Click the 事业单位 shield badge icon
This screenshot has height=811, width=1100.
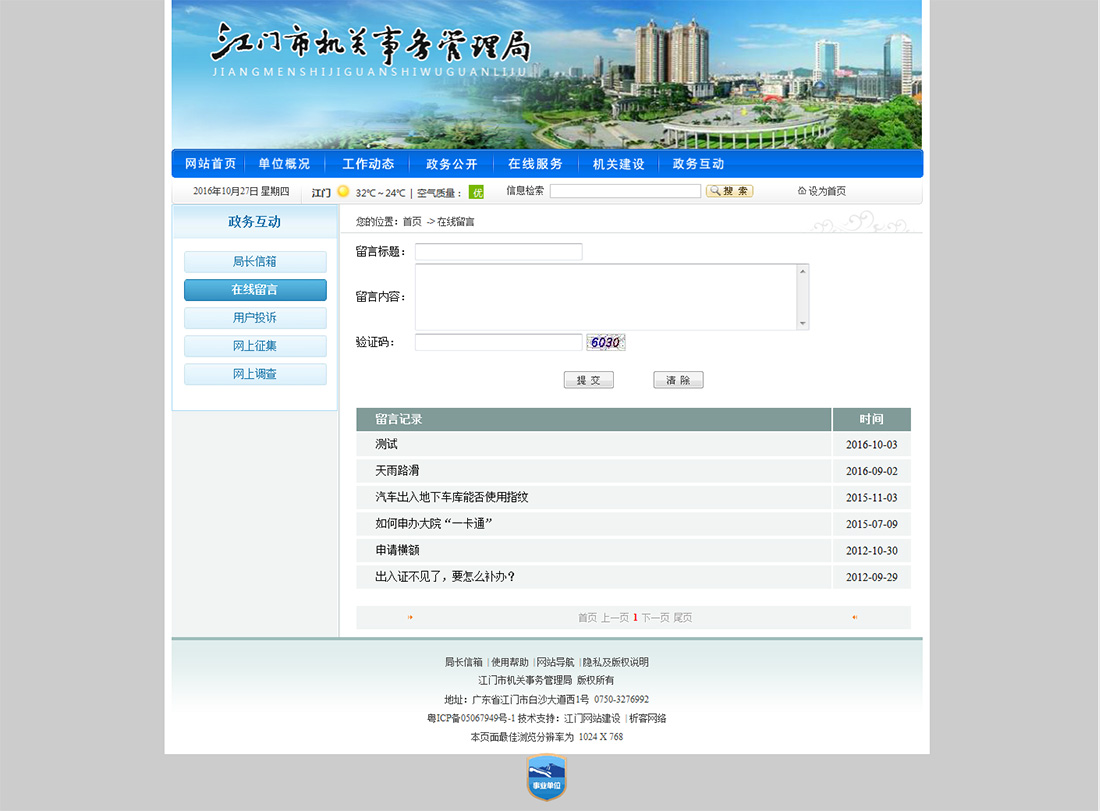[x=546, y=778]
